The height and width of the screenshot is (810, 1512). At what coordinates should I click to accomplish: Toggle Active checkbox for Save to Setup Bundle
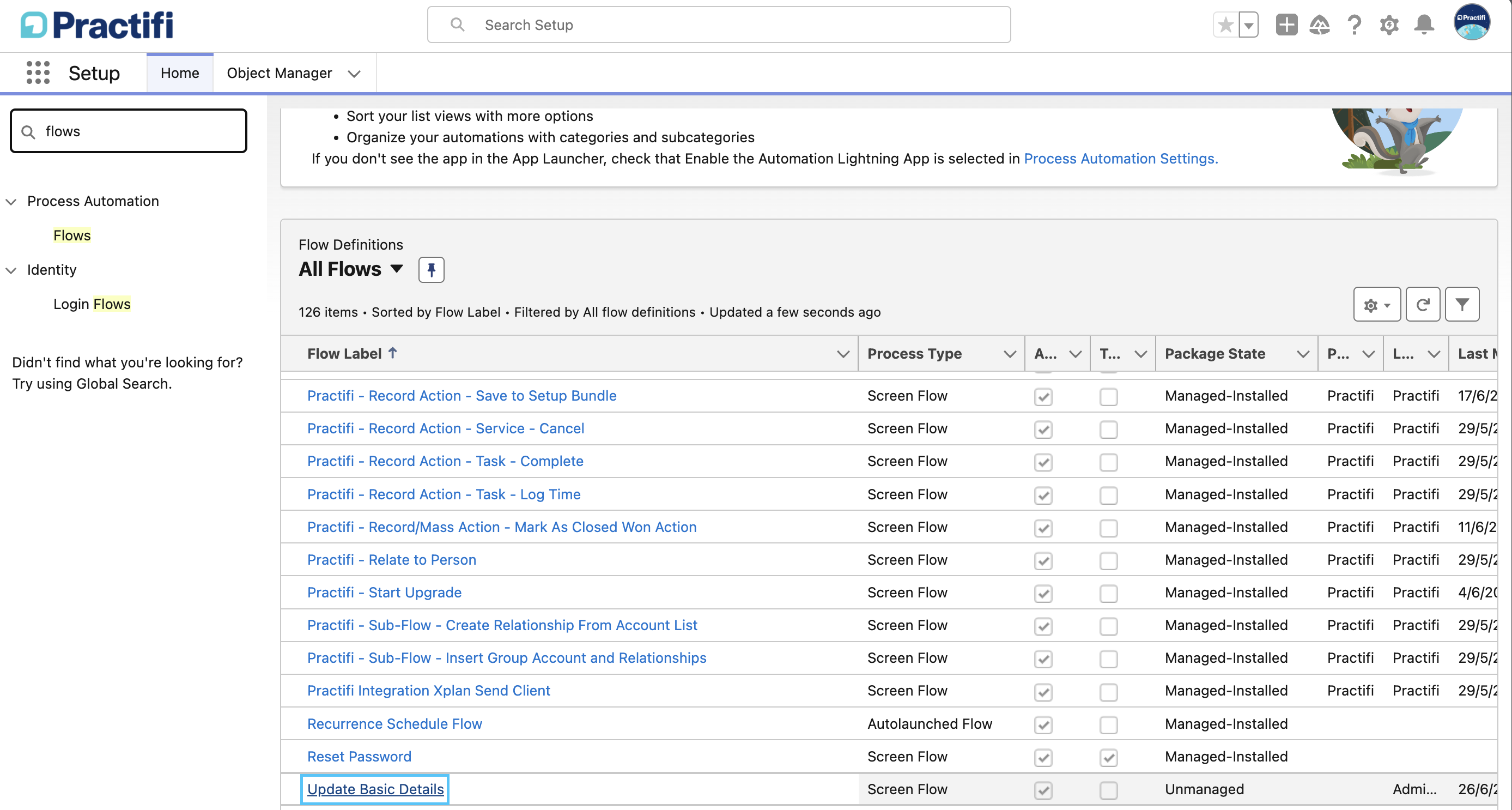(x=1043, y=396)
